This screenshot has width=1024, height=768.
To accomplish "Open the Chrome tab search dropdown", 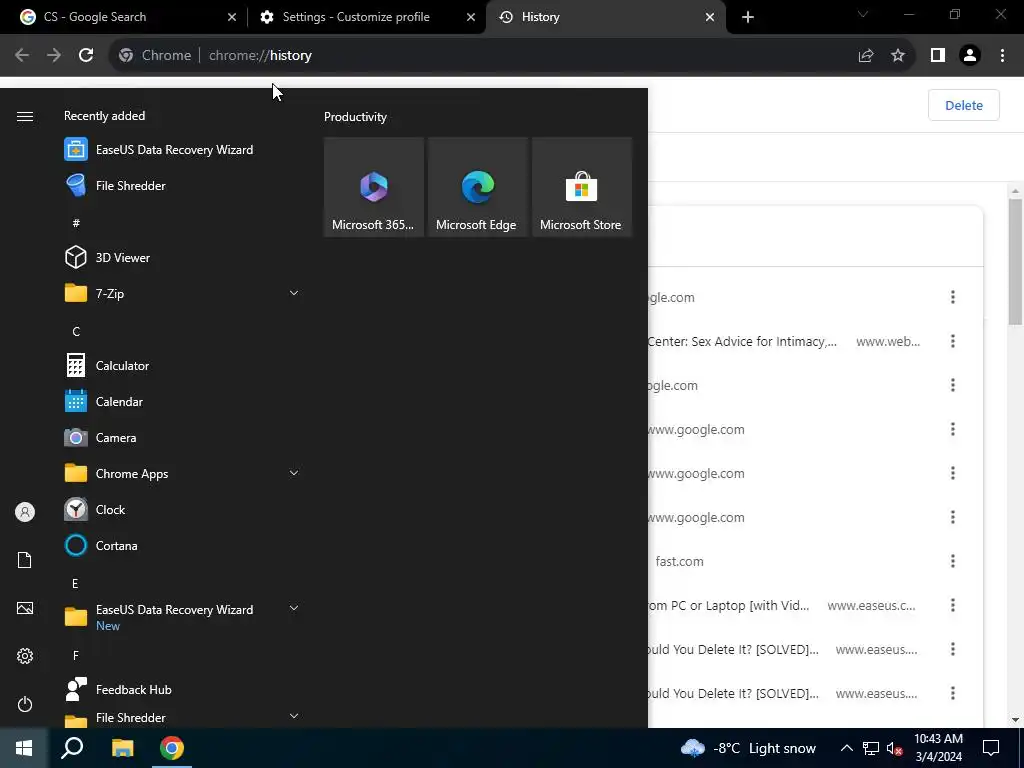I will (863, 14).
